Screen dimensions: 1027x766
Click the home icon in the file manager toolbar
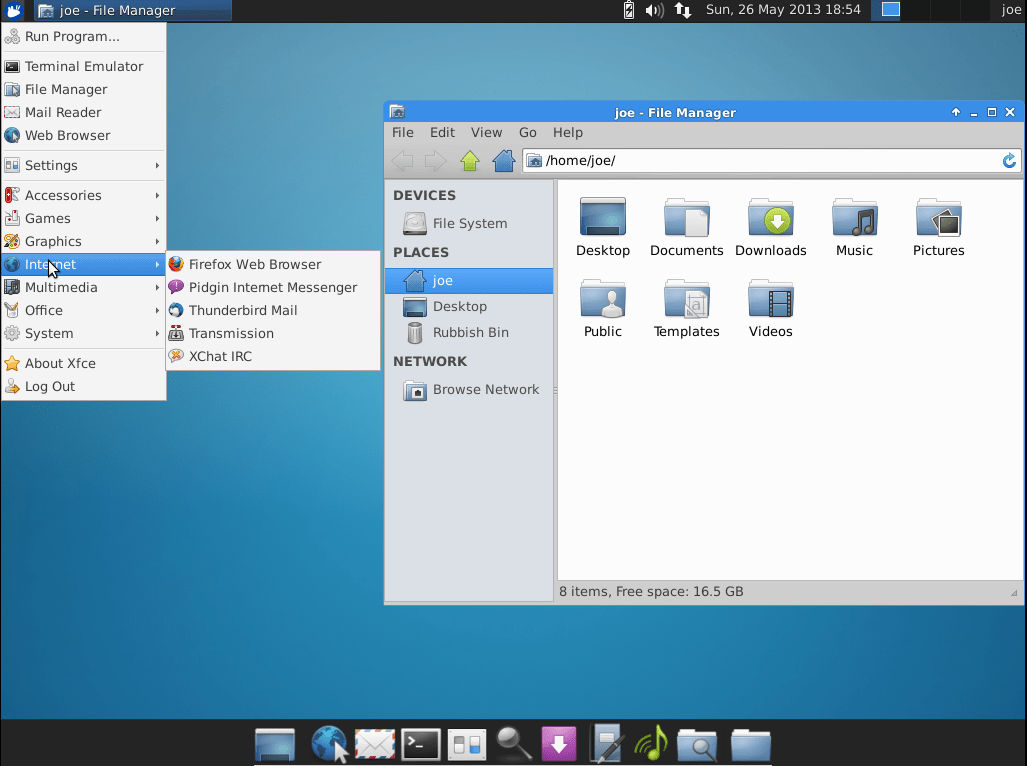pyautogui.click(x=503, y=160)
